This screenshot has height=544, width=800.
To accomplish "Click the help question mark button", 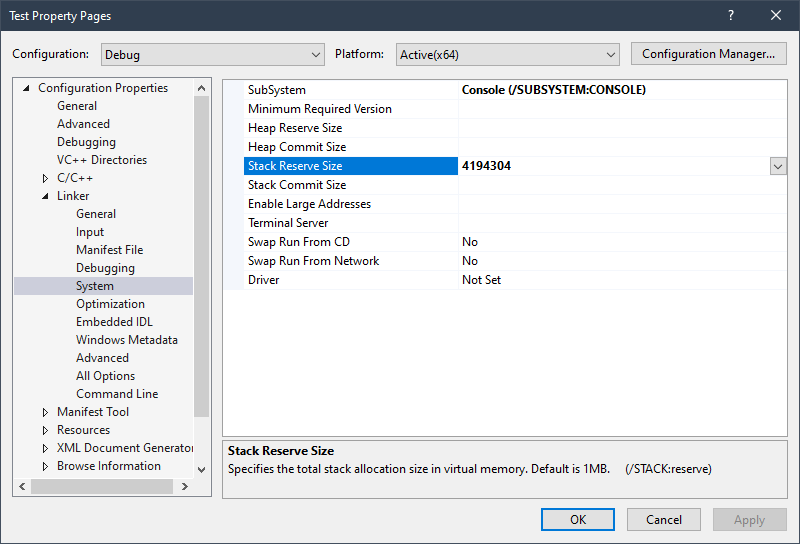I will pos(731,16).
